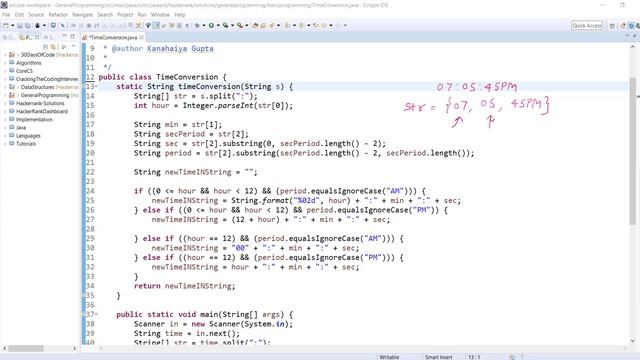Click the Quick Access search field
Image resolution: width=640 pixels, height=360 pixels.
click(587, 25)
